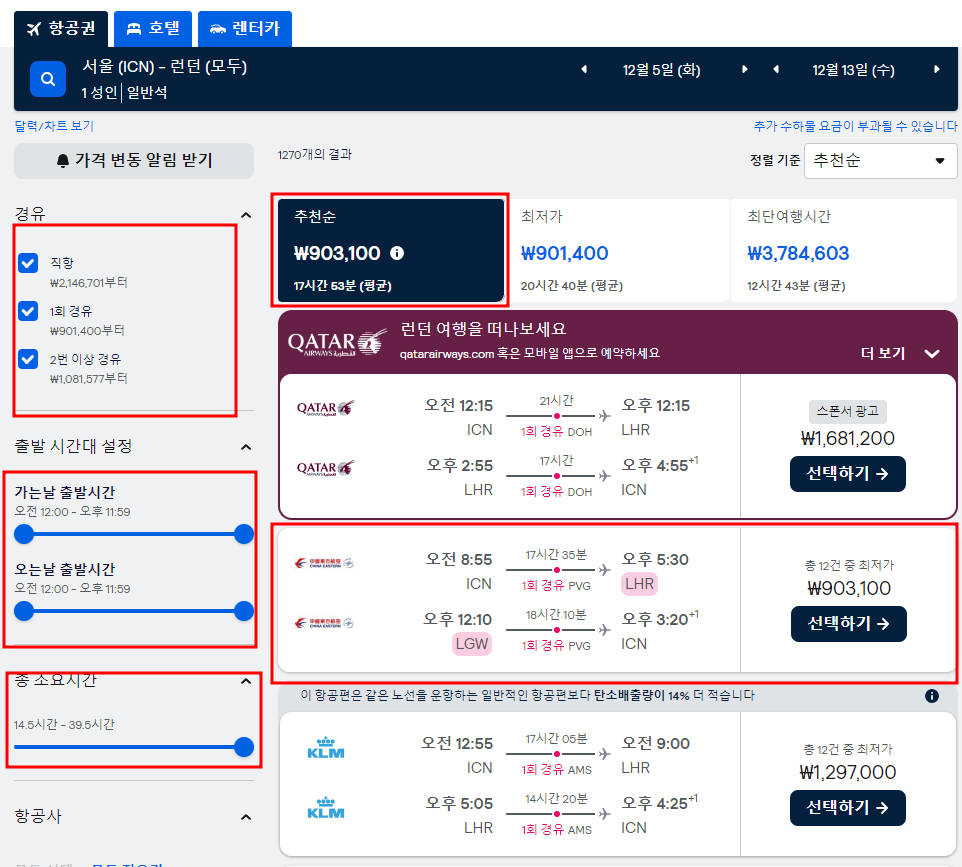The image size is (962, 867).
Task: Click carbon emission info icon
Action: [931, 696]
